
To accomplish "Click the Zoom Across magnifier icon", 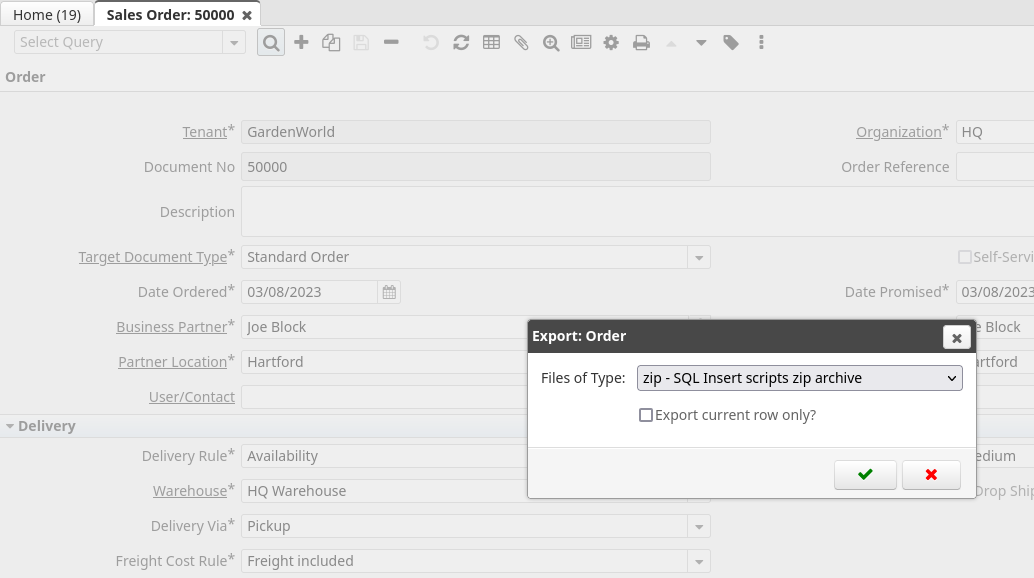I will [551, 43].
